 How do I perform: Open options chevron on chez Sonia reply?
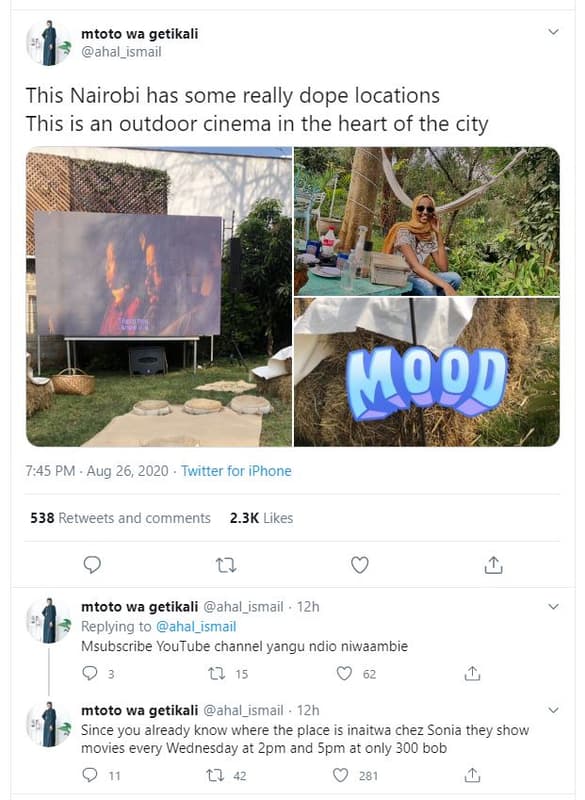click(553, 710)
